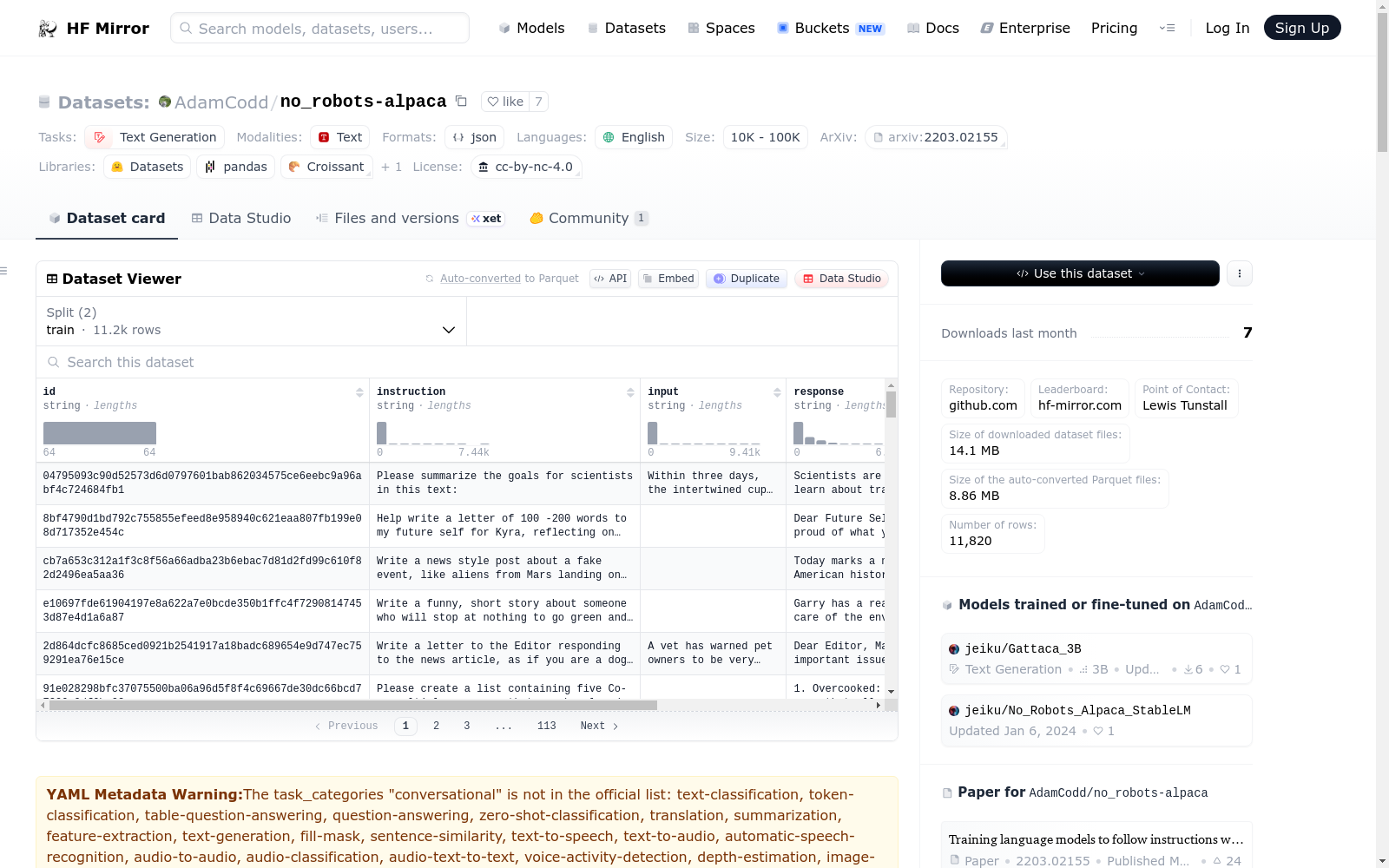The image size is (1389, 868).
Task: Click the AdamCodd avatar icon
Action: click(x=165, y=102)
